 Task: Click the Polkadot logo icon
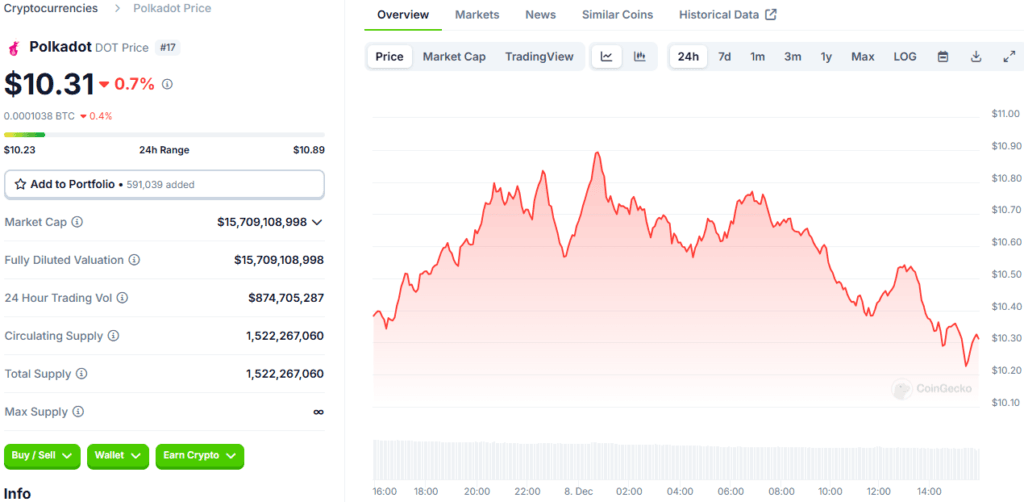click(13, 48)
